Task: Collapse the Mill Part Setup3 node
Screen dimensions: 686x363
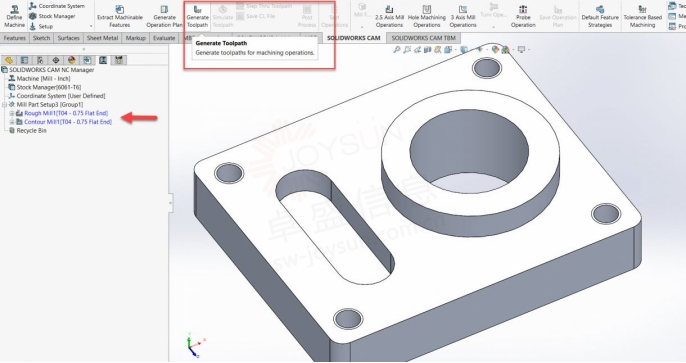Action: pyautogui.click(x=4, y=105)
